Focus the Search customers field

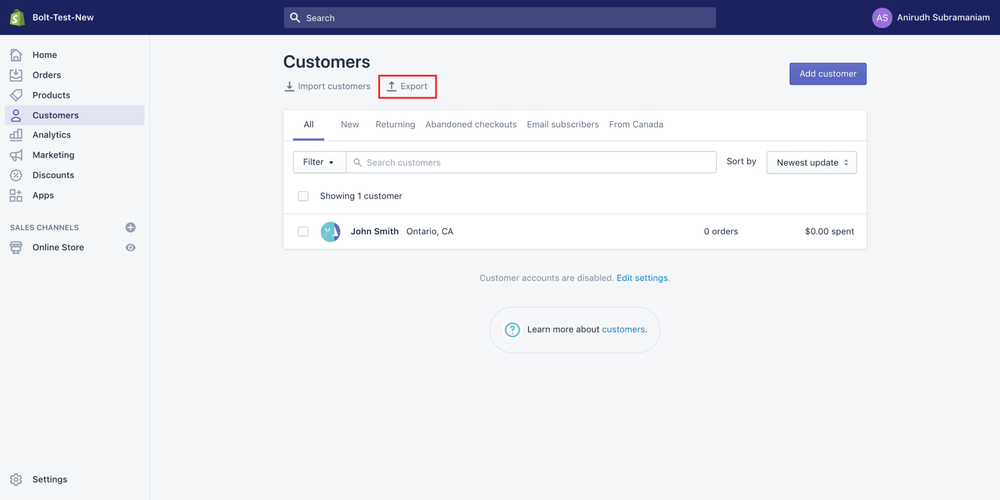[x=531, y=162]
